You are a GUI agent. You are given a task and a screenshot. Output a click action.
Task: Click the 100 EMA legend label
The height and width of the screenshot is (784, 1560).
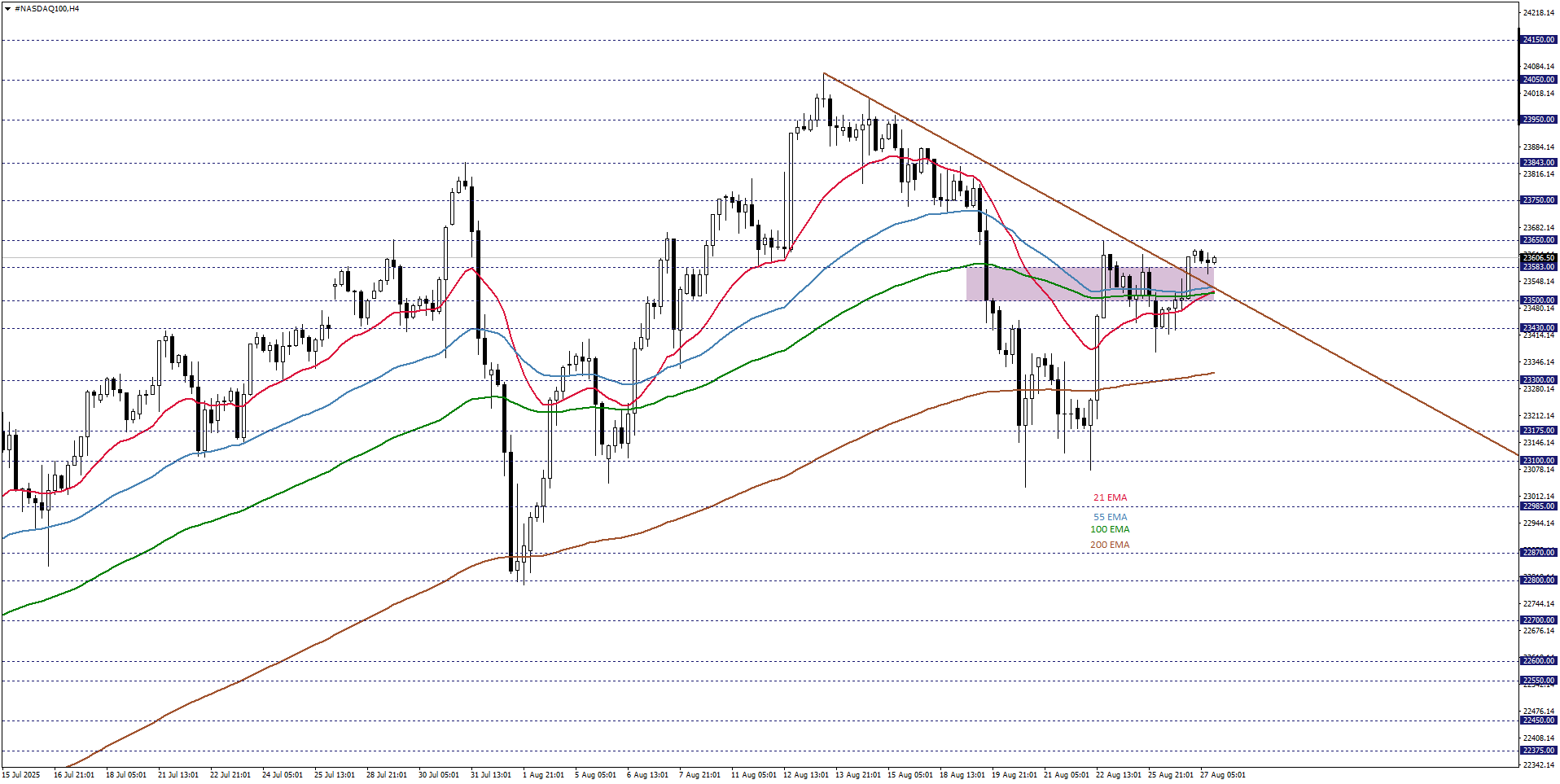(x=1110, y=529)
